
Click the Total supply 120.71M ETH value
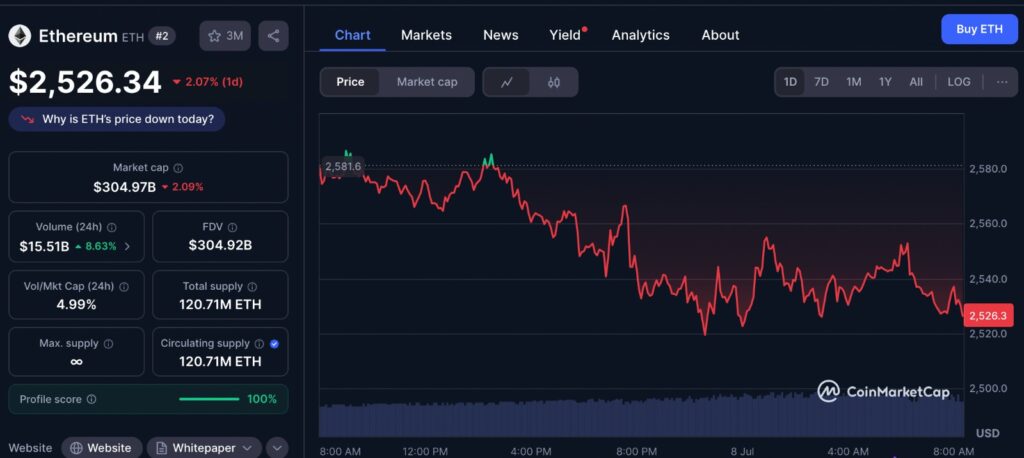[220, 304]
